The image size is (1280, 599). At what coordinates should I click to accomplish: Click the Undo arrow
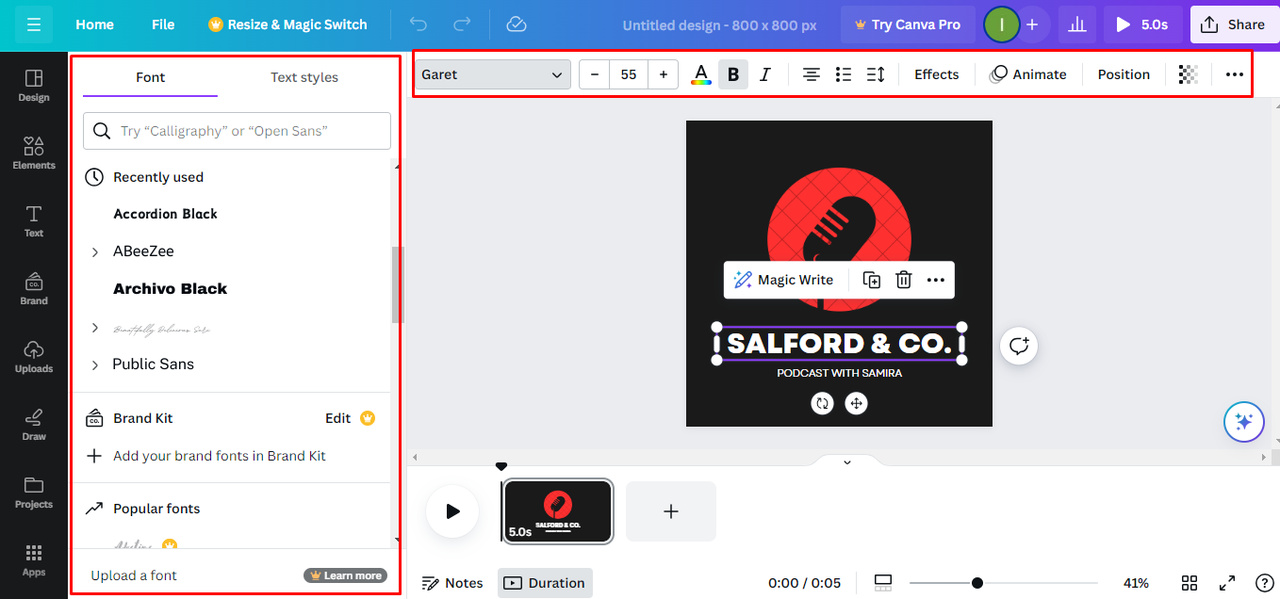[x=419, y=24]
